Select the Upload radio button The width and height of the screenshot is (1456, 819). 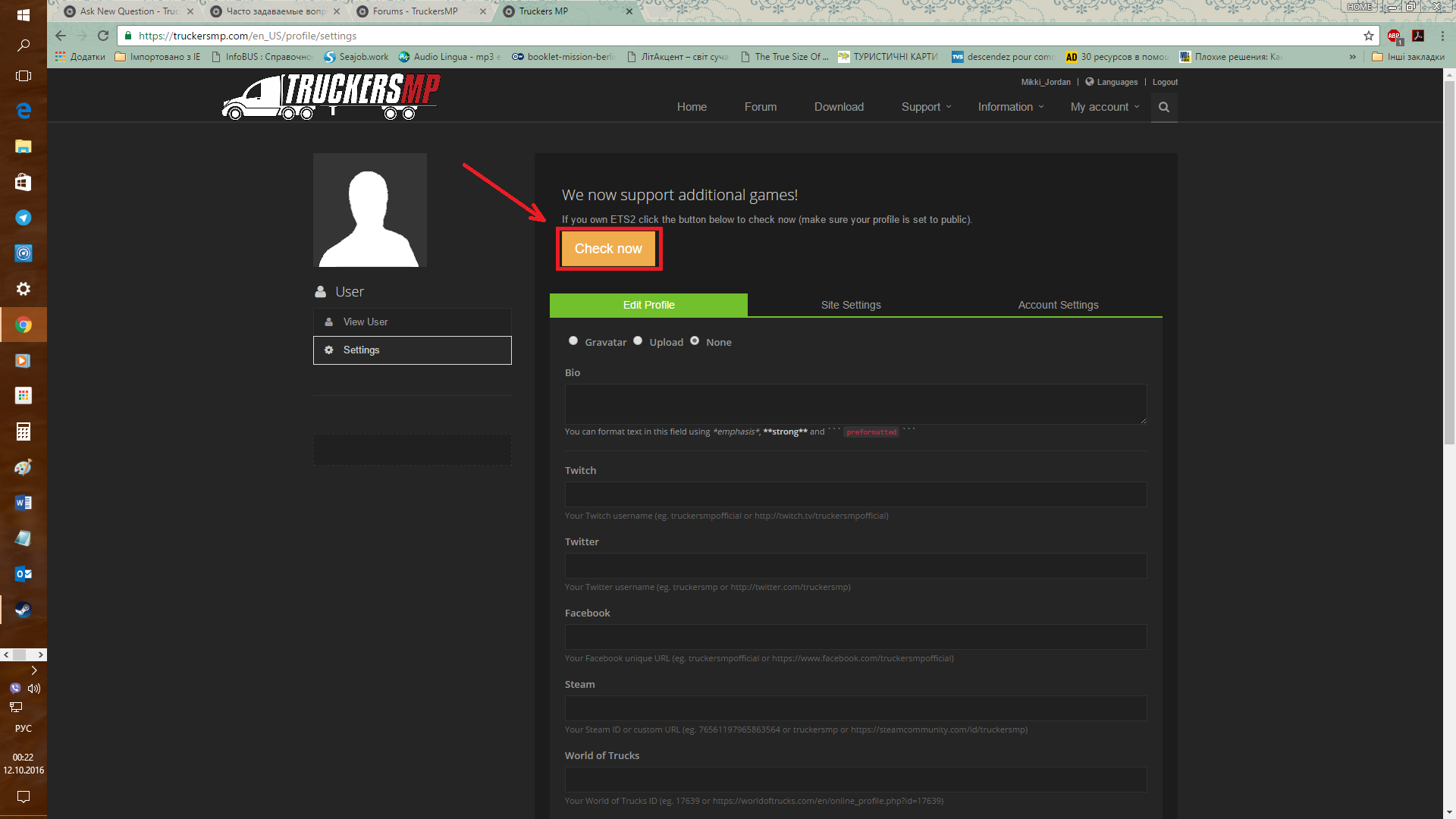click(x=637, y=341)
